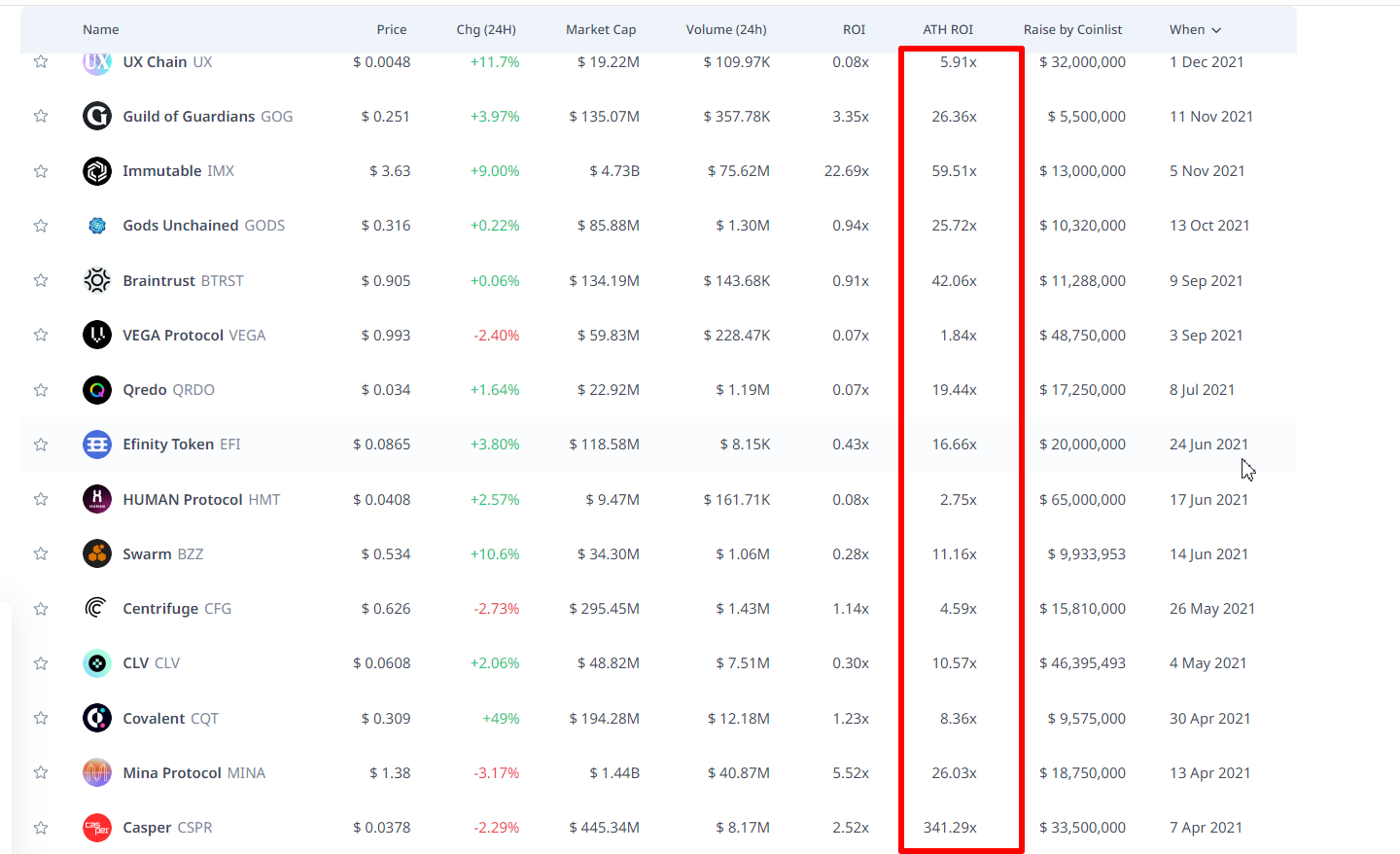The width and height of the screenshot is (1400, 854).
Task: Sort the table by ATH ROI header
Action: click(948, 30)
